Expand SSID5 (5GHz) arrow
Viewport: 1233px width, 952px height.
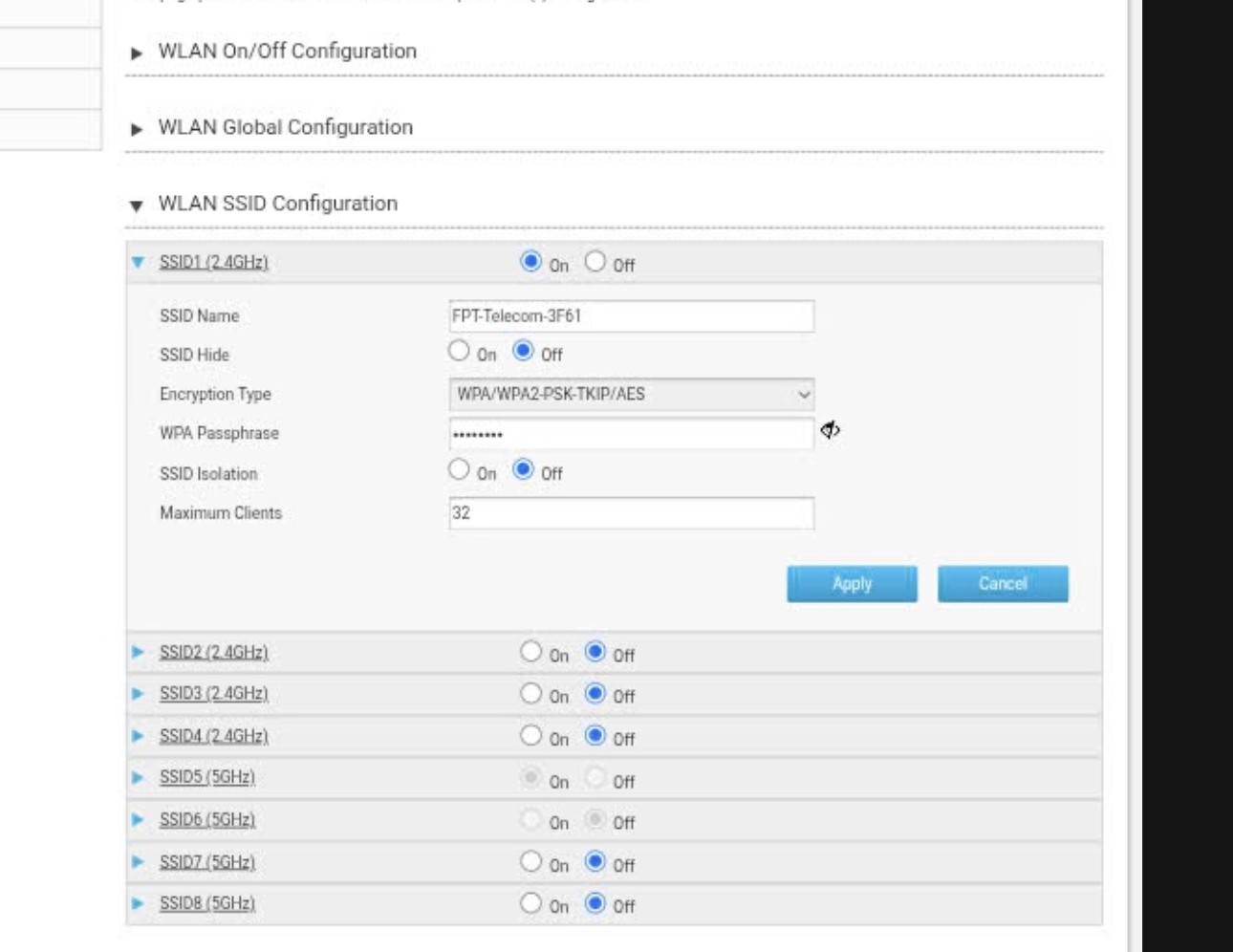138,777
